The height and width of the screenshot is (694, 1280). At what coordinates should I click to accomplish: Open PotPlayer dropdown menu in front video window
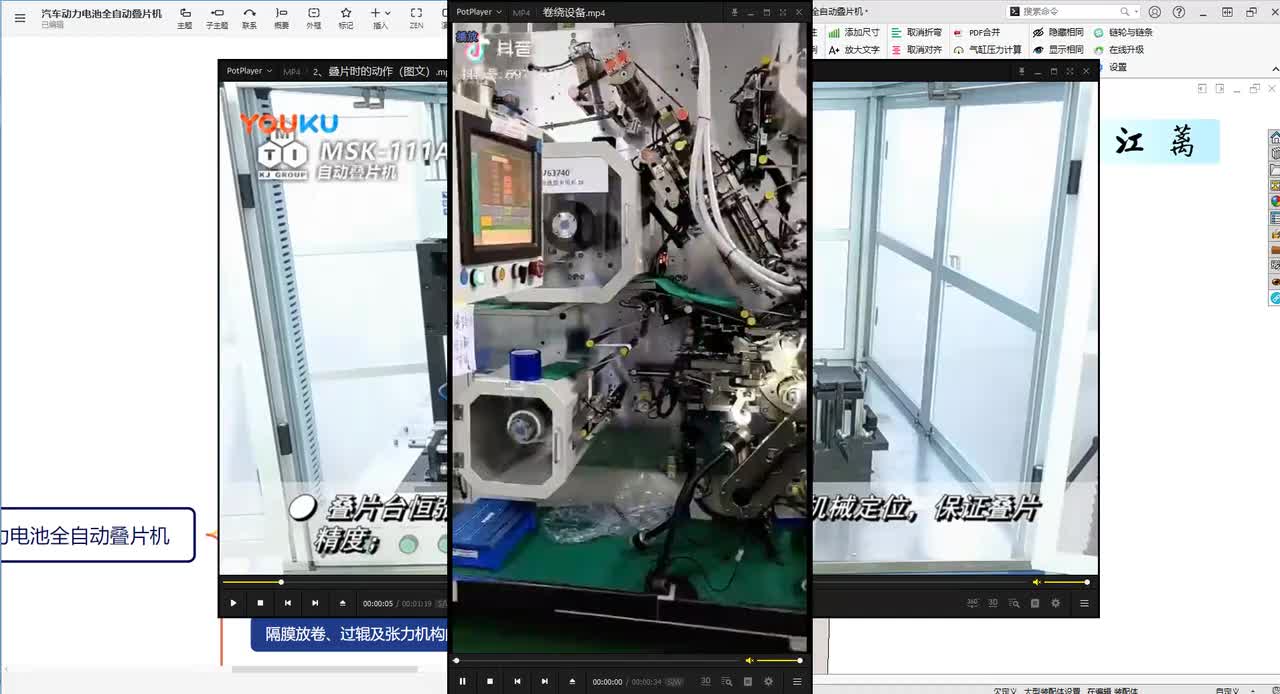(478, 12)
